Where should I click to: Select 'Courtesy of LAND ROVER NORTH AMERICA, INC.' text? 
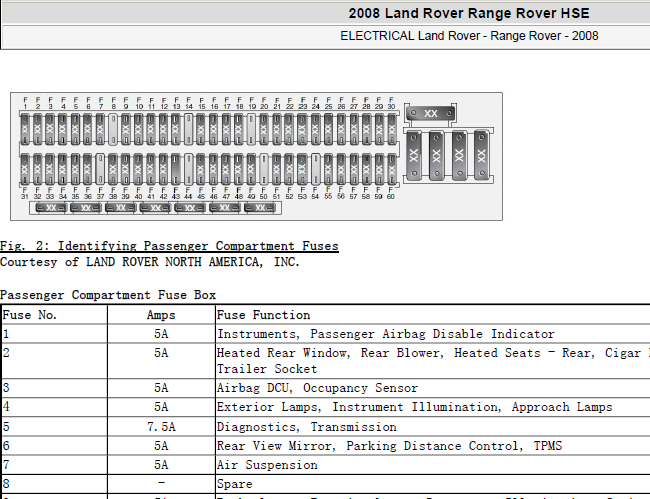(x=149, y=262)
